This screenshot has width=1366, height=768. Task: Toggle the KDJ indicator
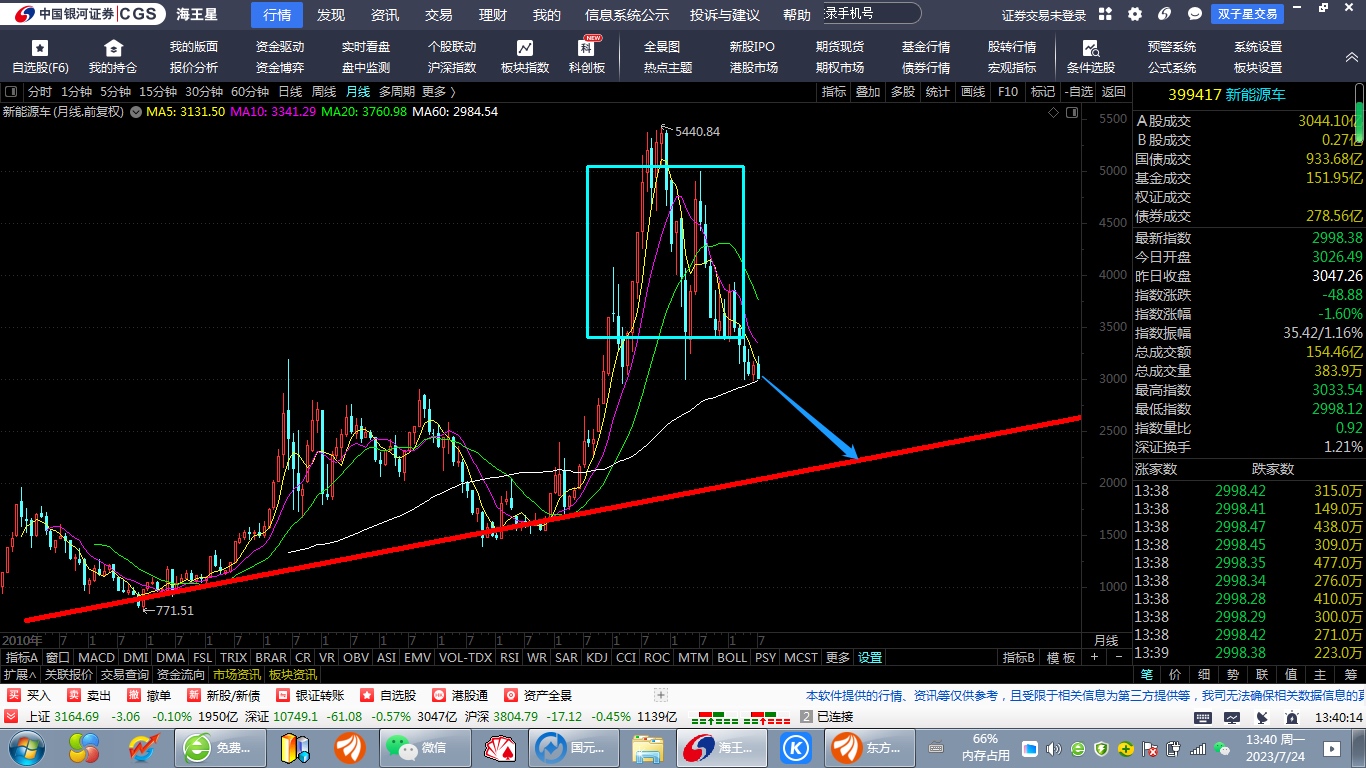click(x=597, y=657)
